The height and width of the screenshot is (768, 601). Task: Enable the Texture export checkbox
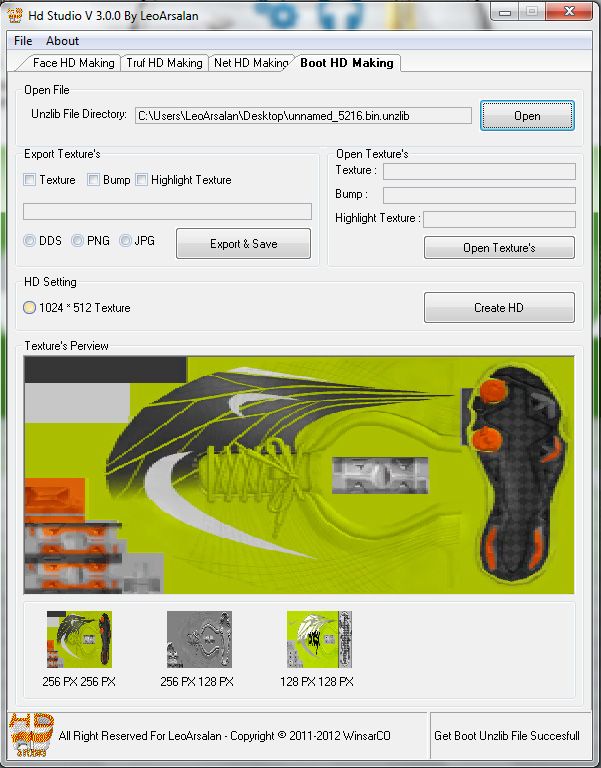(30, 180)
